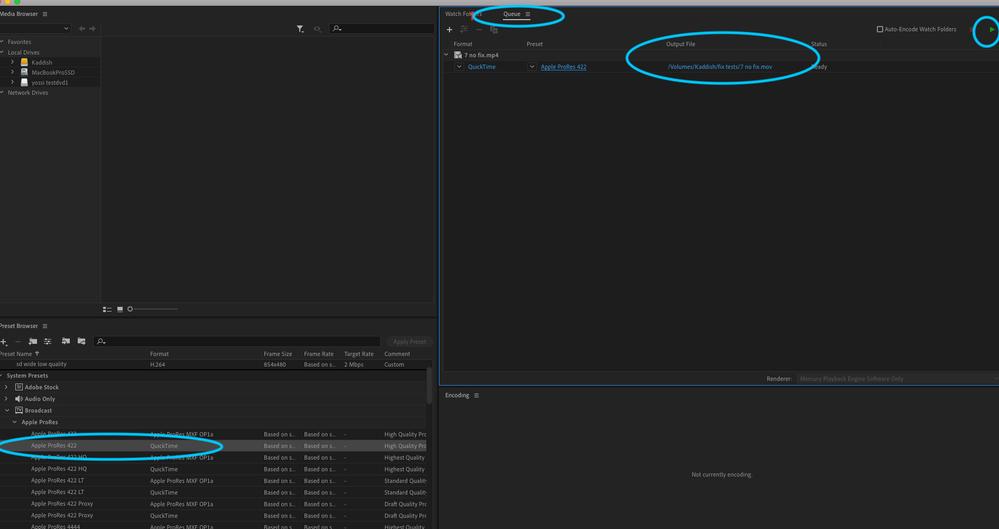The width and height of the screenshot is (999, 529).
Task: Open the QuickTime format link in Queue
Action: tap(482, 67)
